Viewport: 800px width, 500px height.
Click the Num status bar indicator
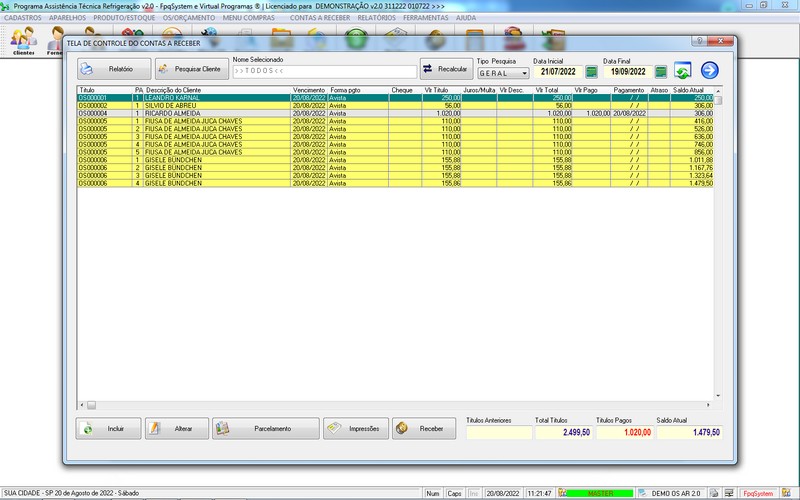pyautogui.click(x=433, y=493)
